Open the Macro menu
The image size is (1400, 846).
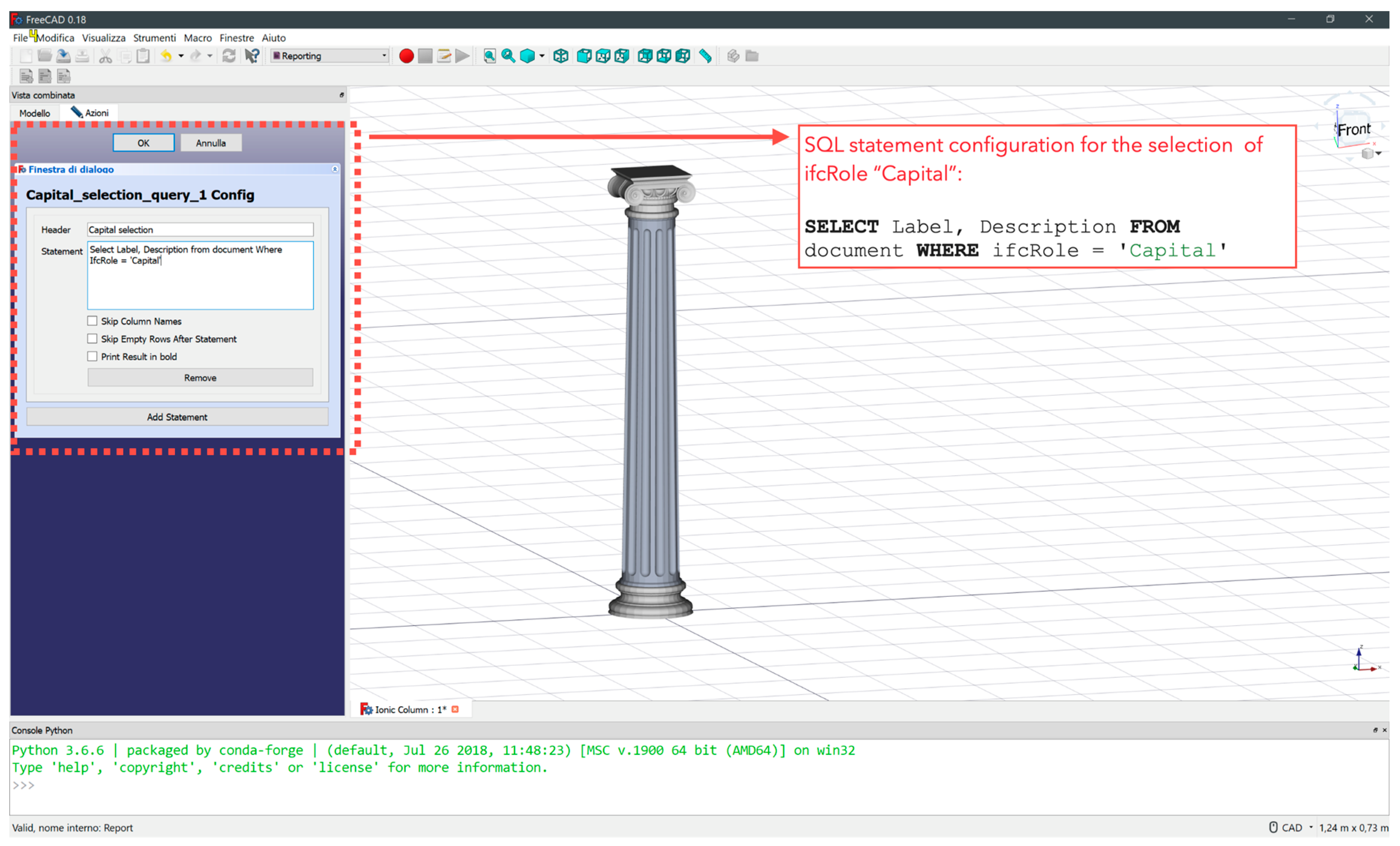click(x=198, y=37)
